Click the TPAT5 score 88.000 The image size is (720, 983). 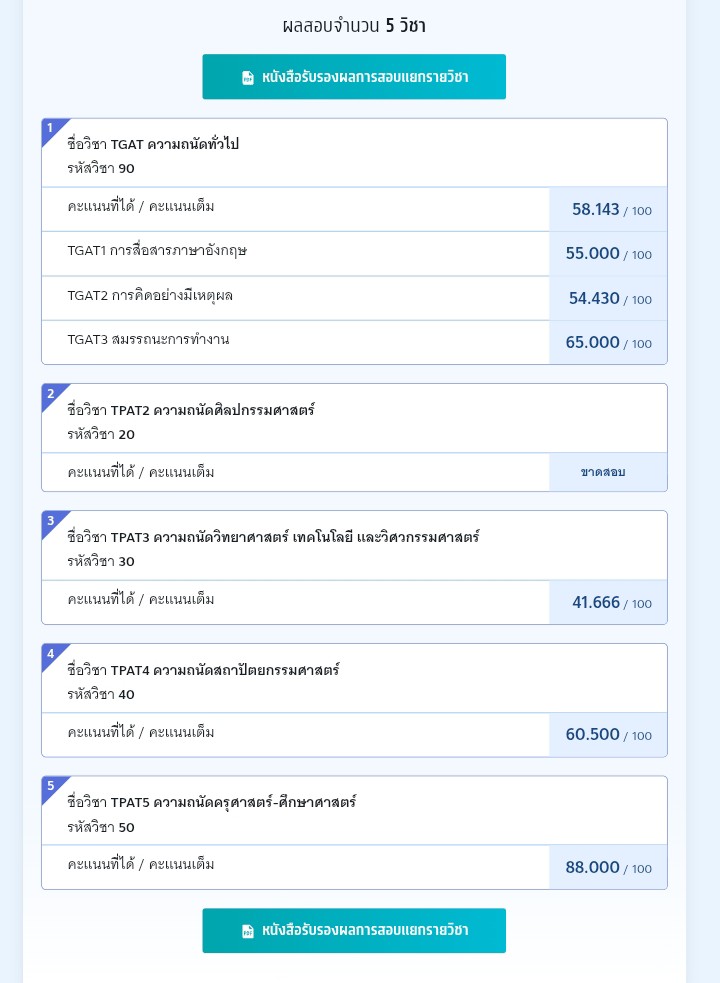[593, 867]
